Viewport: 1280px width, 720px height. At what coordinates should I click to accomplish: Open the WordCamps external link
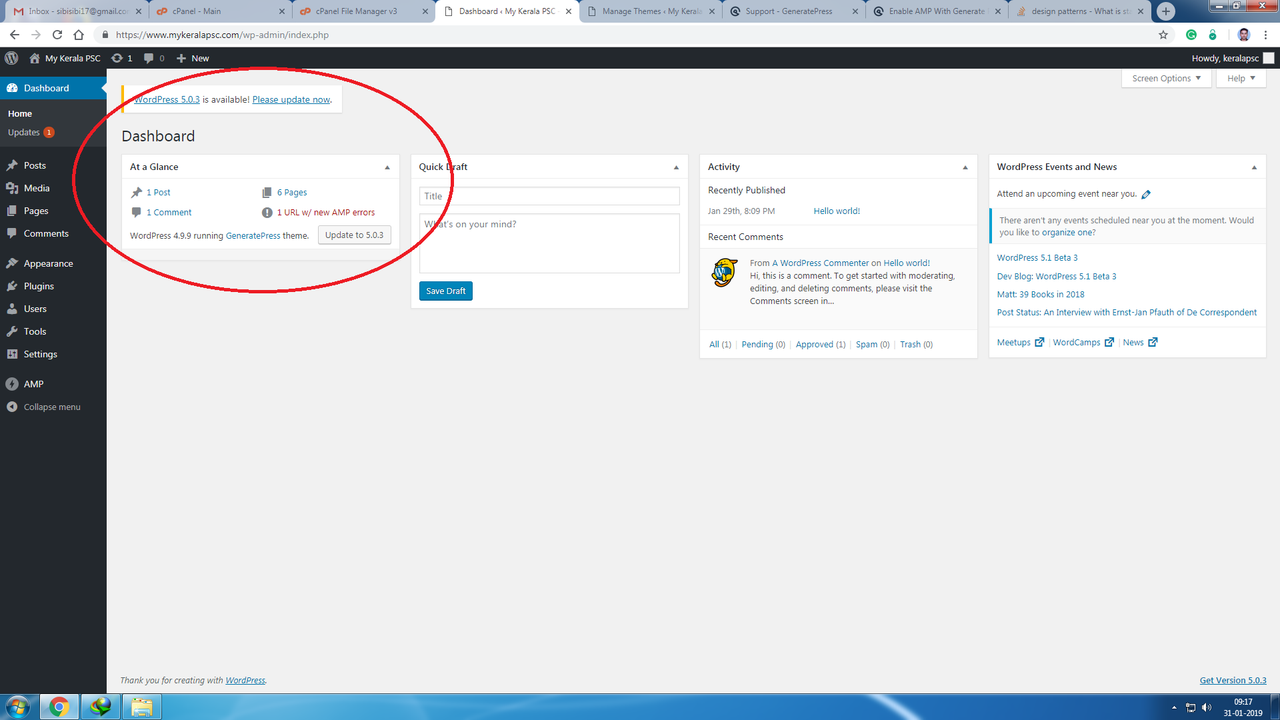tap(1083, 342)
